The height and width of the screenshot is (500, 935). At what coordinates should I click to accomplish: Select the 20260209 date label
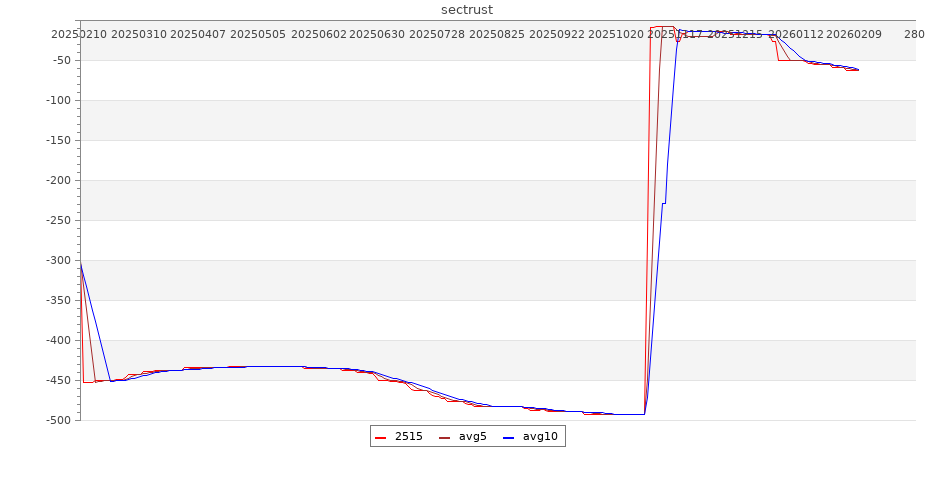854,34
